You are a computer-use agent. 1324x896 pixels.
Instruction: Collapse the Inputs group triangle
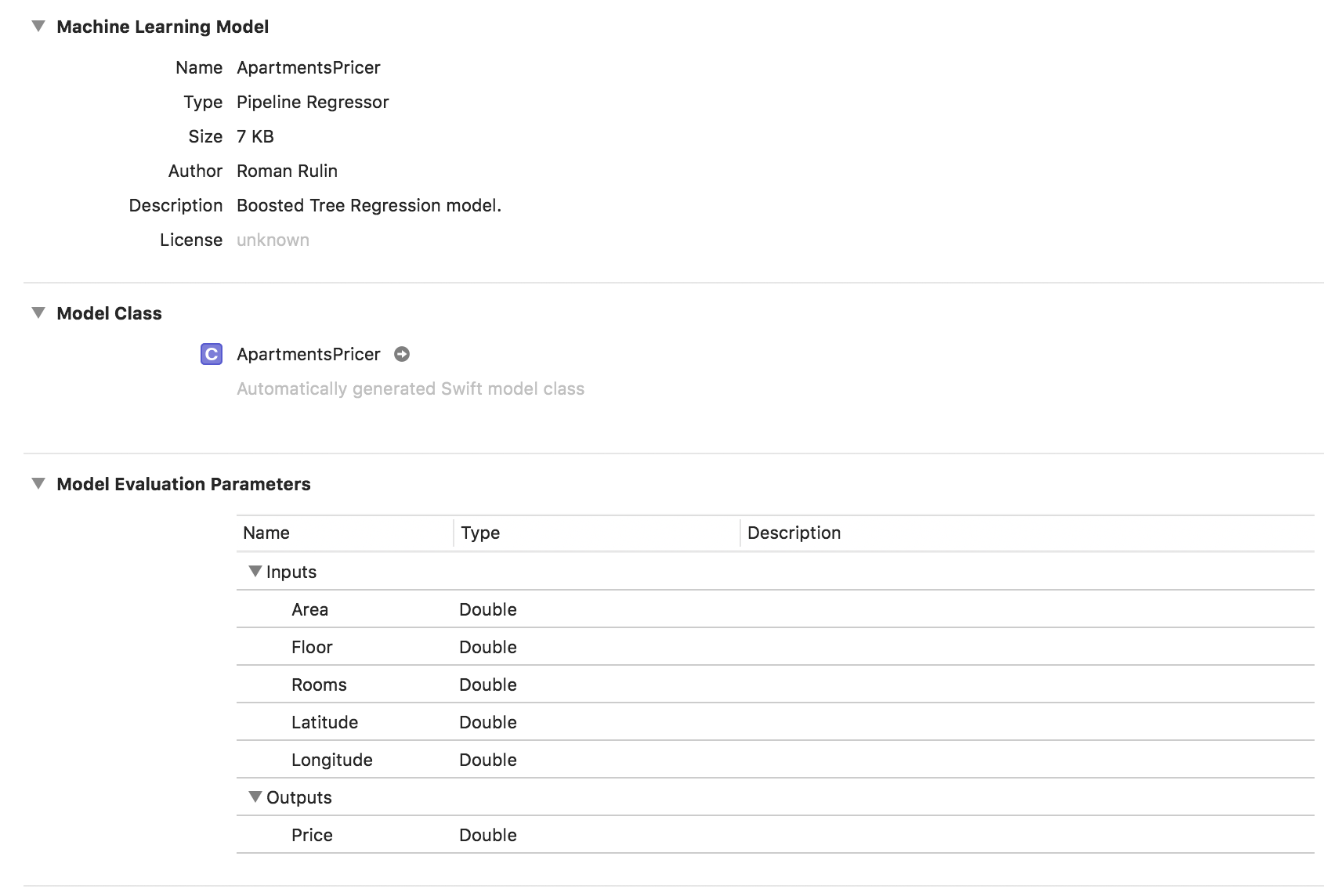[x=255, y=572]
